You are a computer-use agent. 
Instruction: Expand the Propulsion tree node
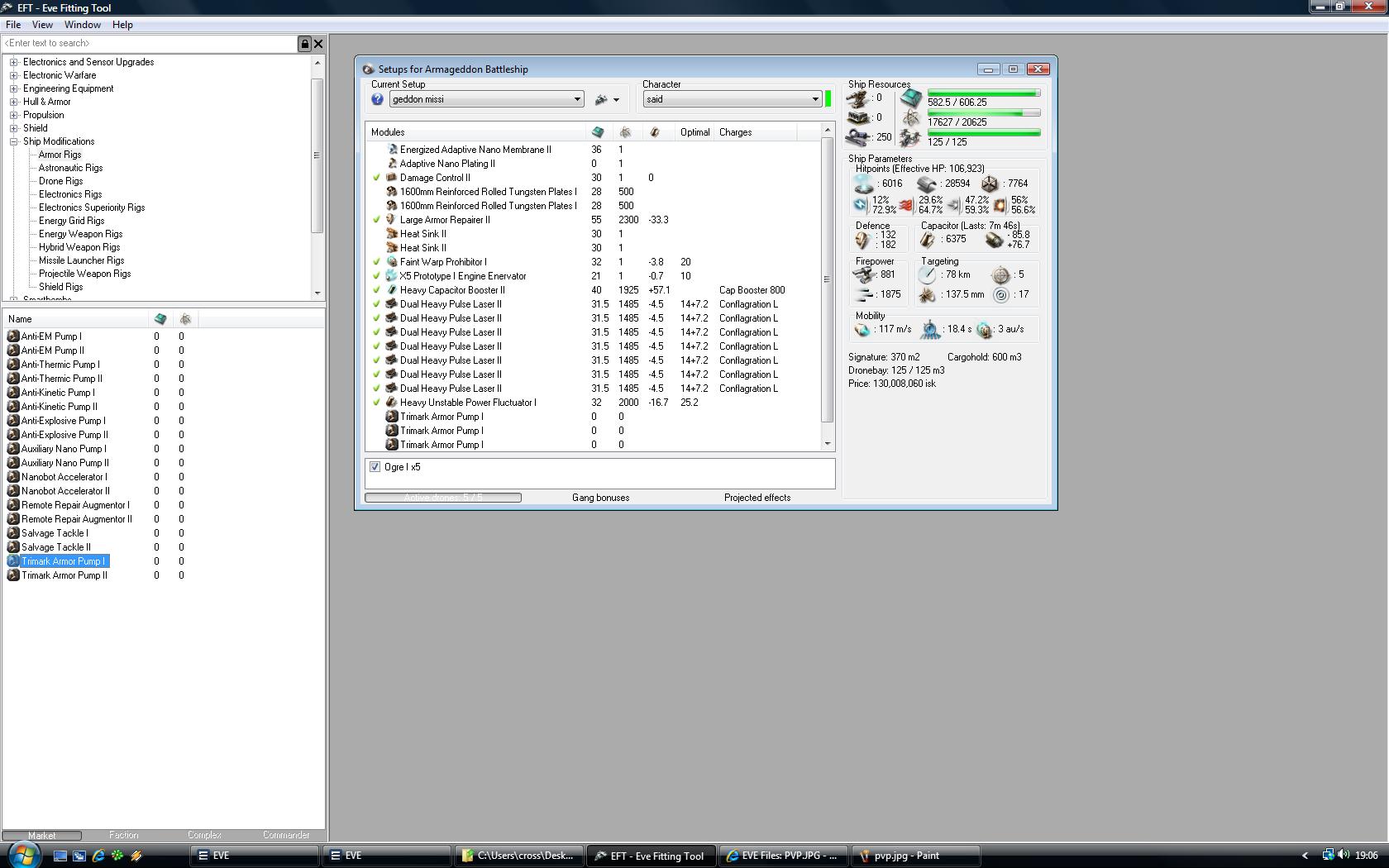(13, 115)
